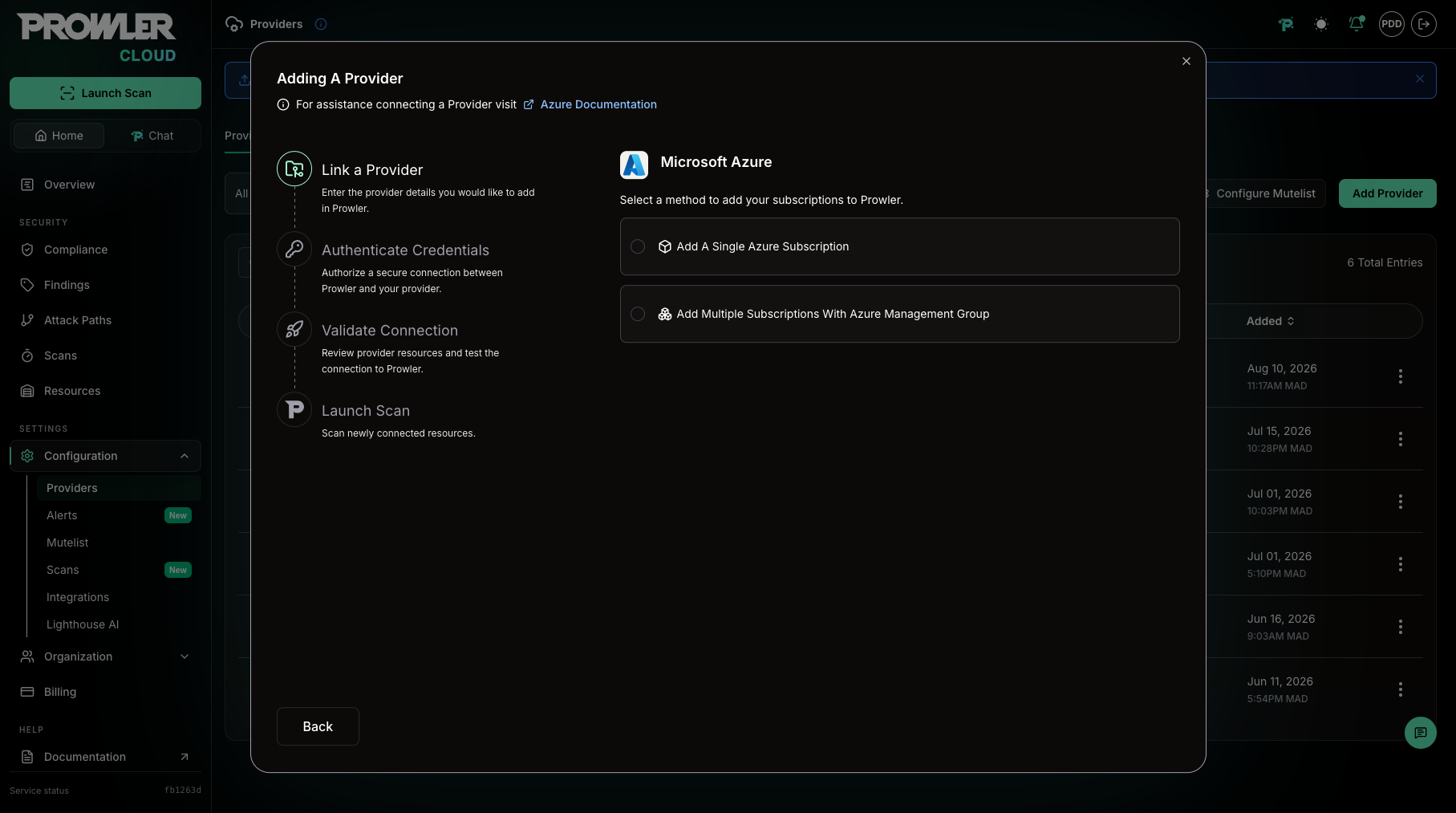Click the Overview sidebar icon
The height and width of the screenshot is (813, 1456).
click(x=27, y=185)
